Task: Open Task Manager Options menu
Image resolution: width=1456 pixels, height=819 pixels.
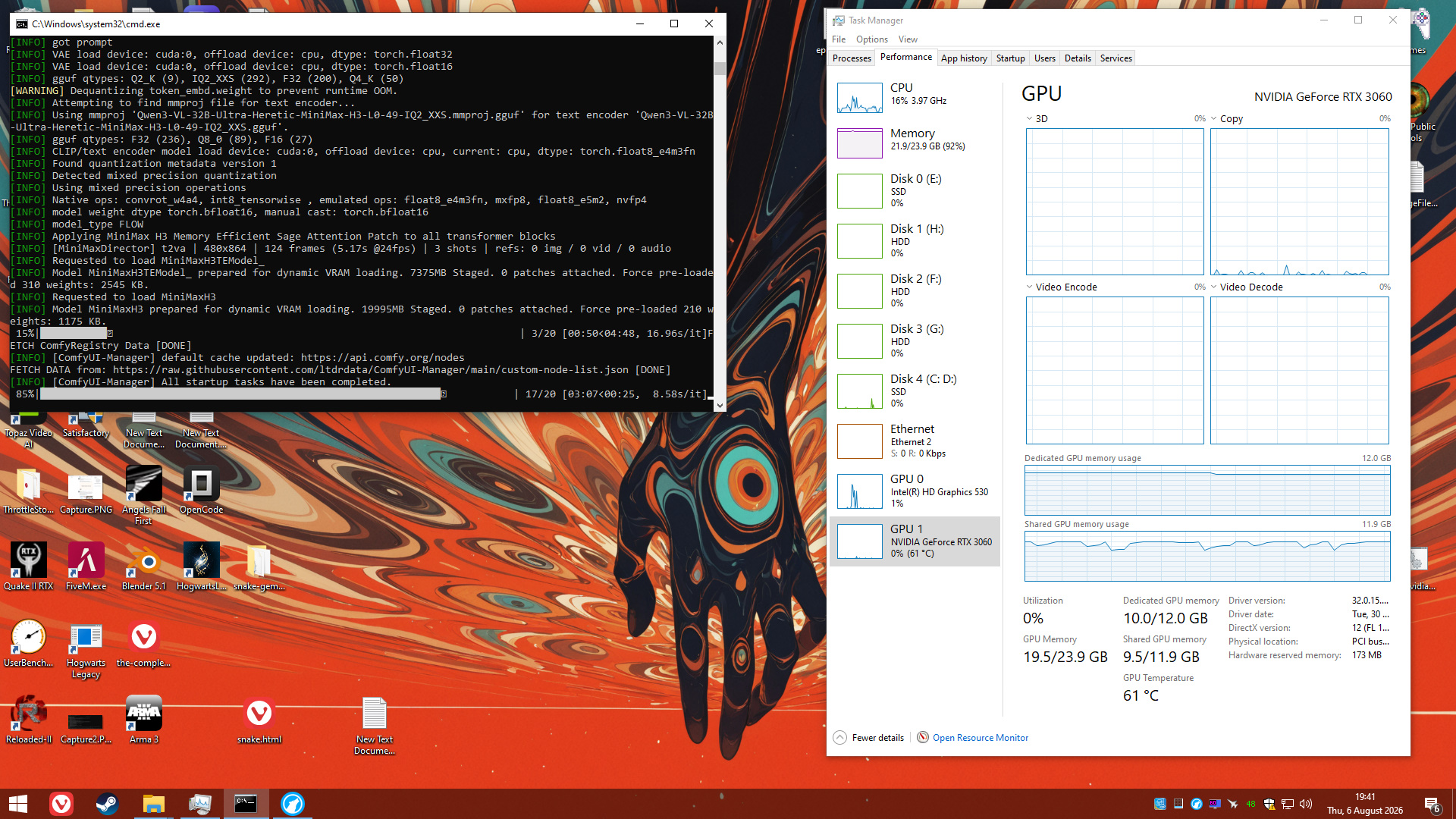Action: 872,39
